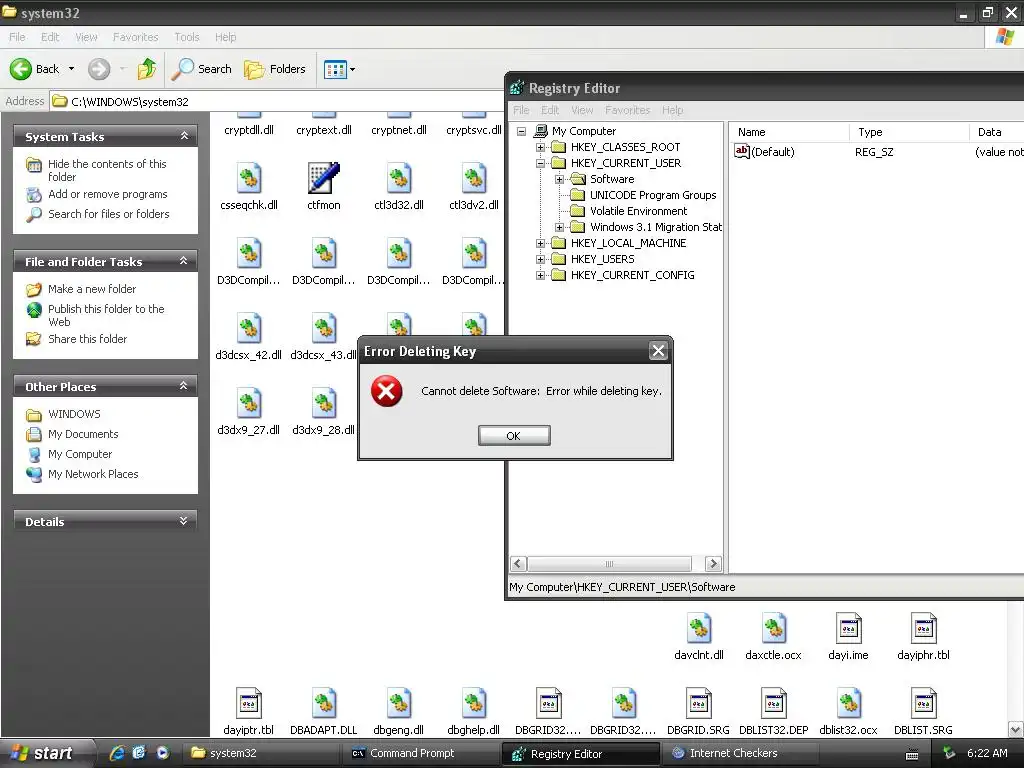This screenshot has height=768, width=1024.
Task: Select Volatile Environment key in Registry tree
Action: coord(638,212)
